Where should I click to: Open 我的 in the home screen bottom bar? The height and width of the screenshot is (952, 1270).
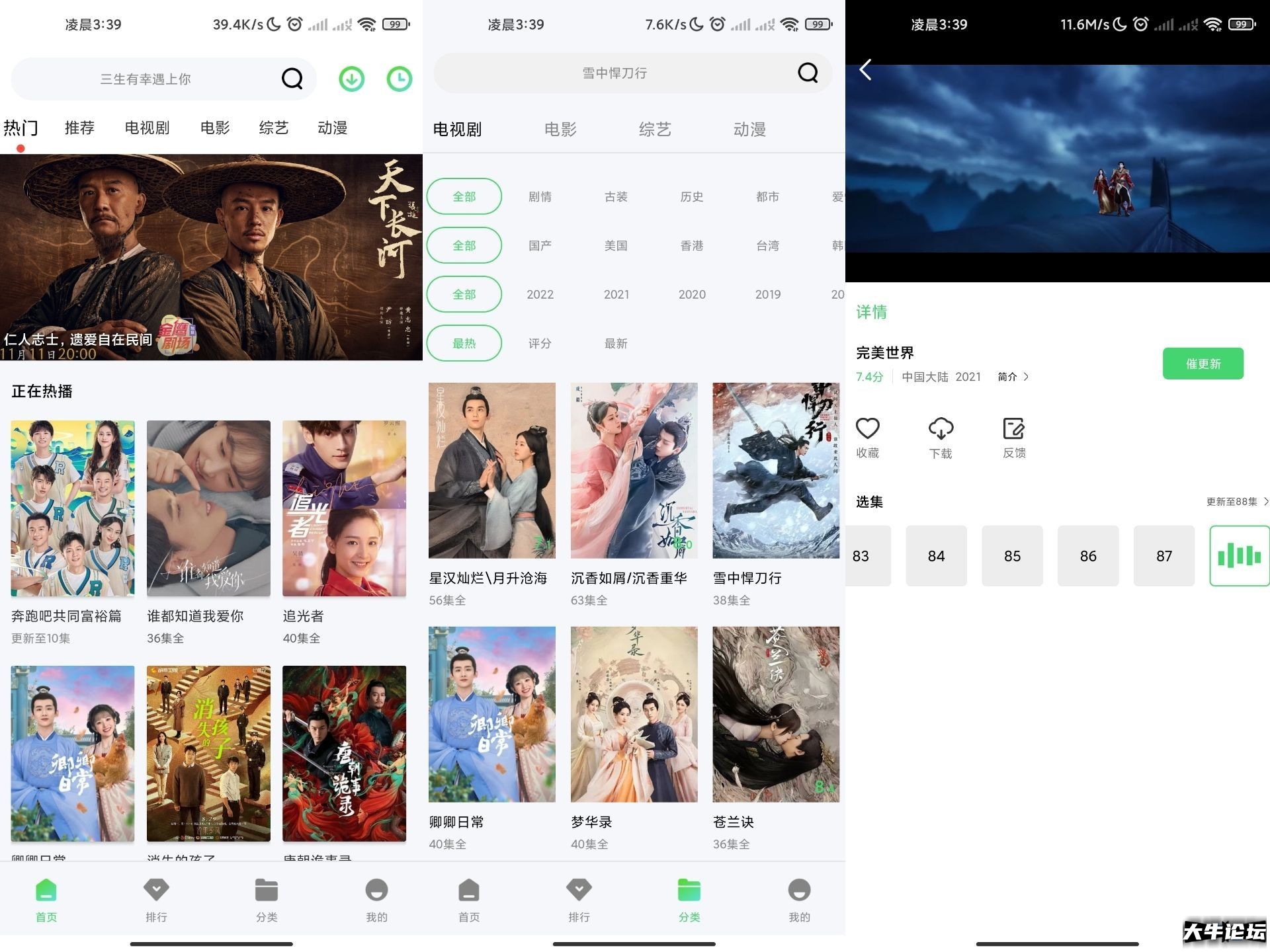click(x=376, y=900)
